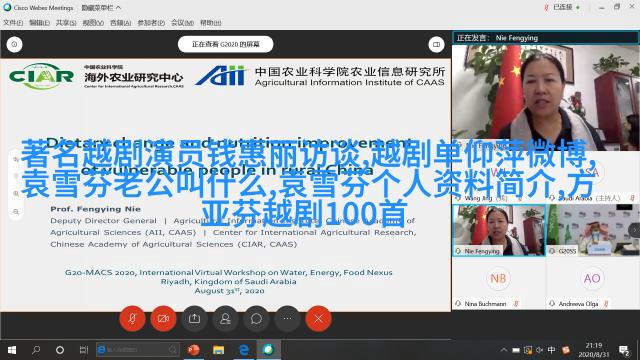Switch input method via 中 tray icon

point(551,350)
